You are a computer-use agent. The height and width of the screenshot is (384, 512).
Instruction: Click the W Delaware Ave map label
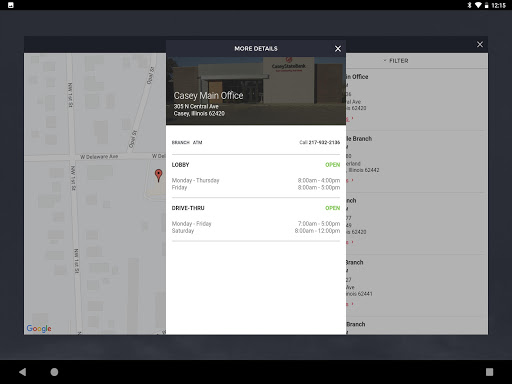point(99,156)
